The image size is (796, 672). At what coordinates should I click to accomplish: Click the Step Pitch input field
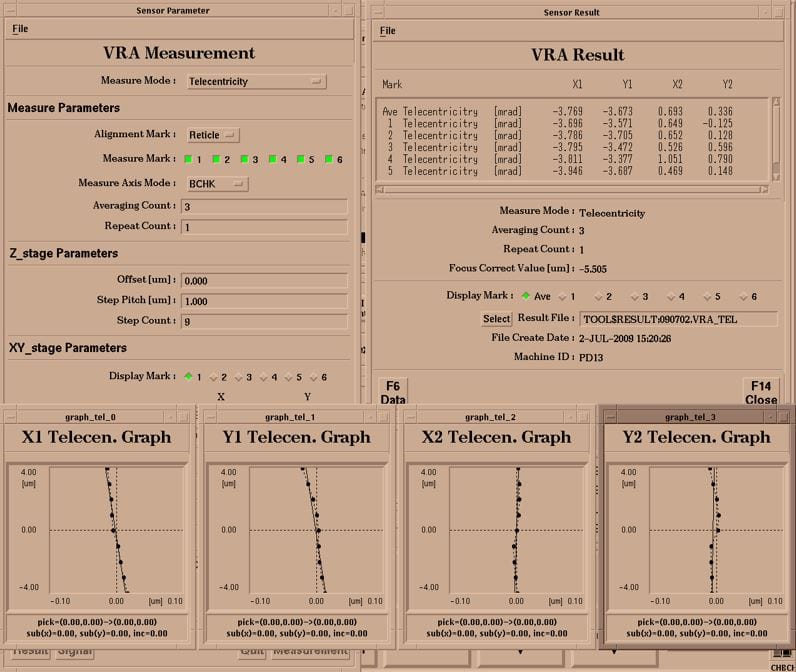click(x=264, y=301)
